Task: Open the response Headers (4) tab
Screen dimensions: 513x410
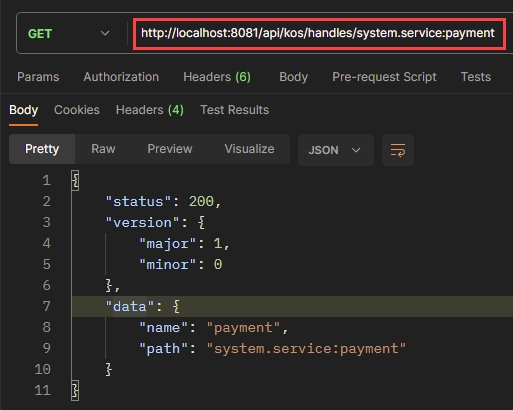Action: (150, 110)
